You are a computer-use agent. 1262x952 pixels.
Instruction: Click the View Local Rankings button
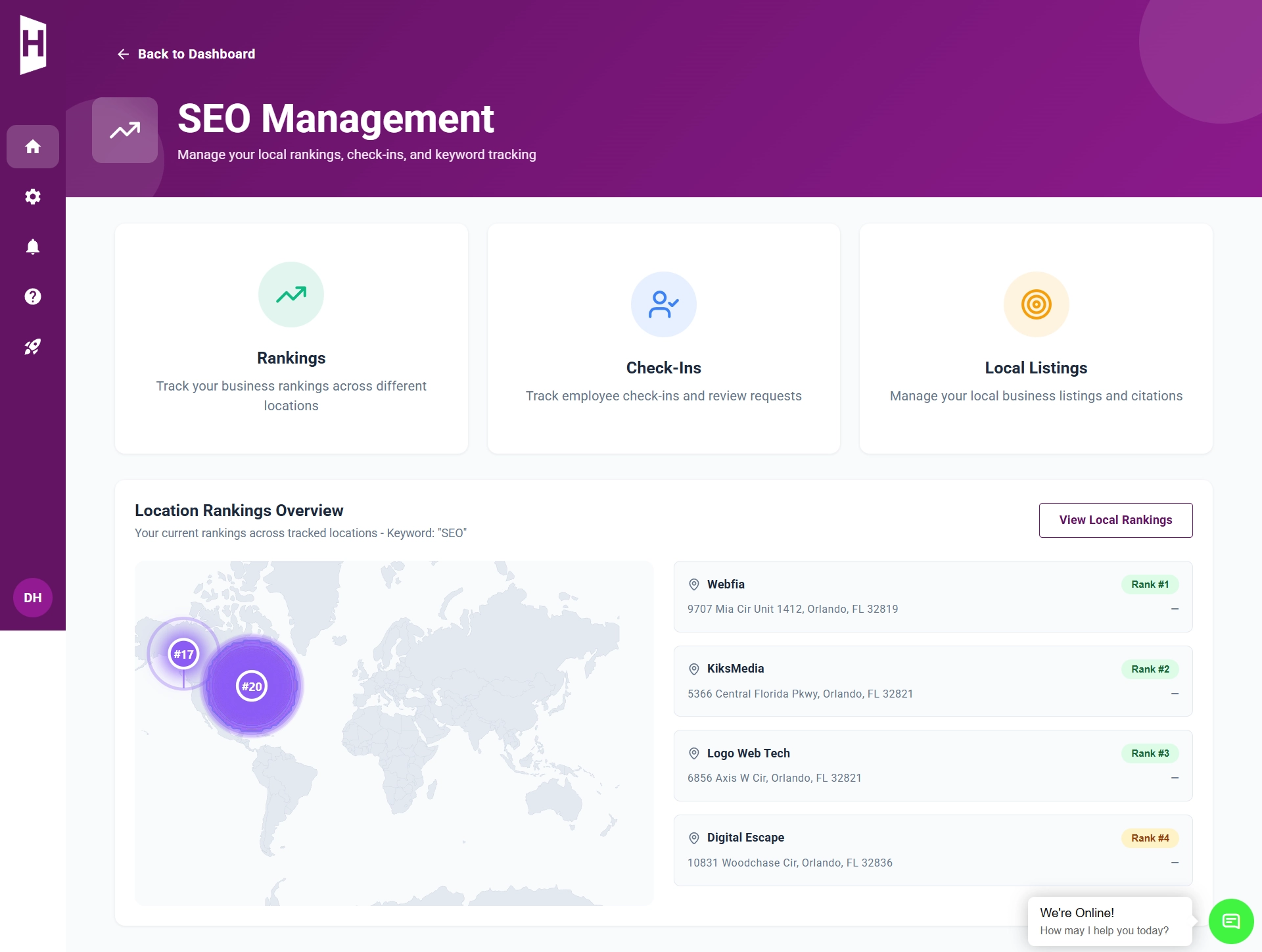pos(1115,519)
